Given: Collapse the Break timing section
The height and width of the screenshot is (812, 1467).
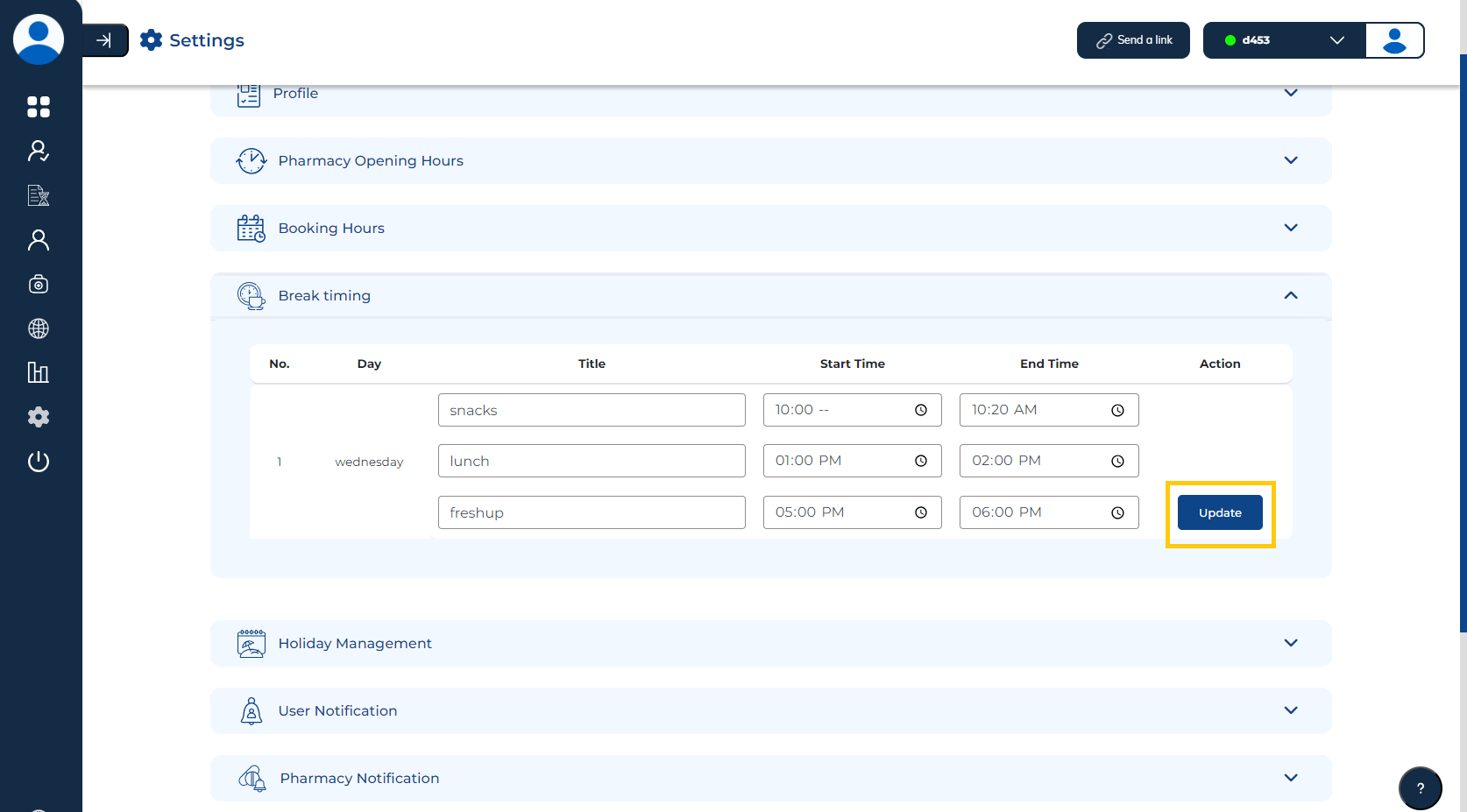Looking at the screenshot, I should pyautogui.click(x=1290, y=295).
